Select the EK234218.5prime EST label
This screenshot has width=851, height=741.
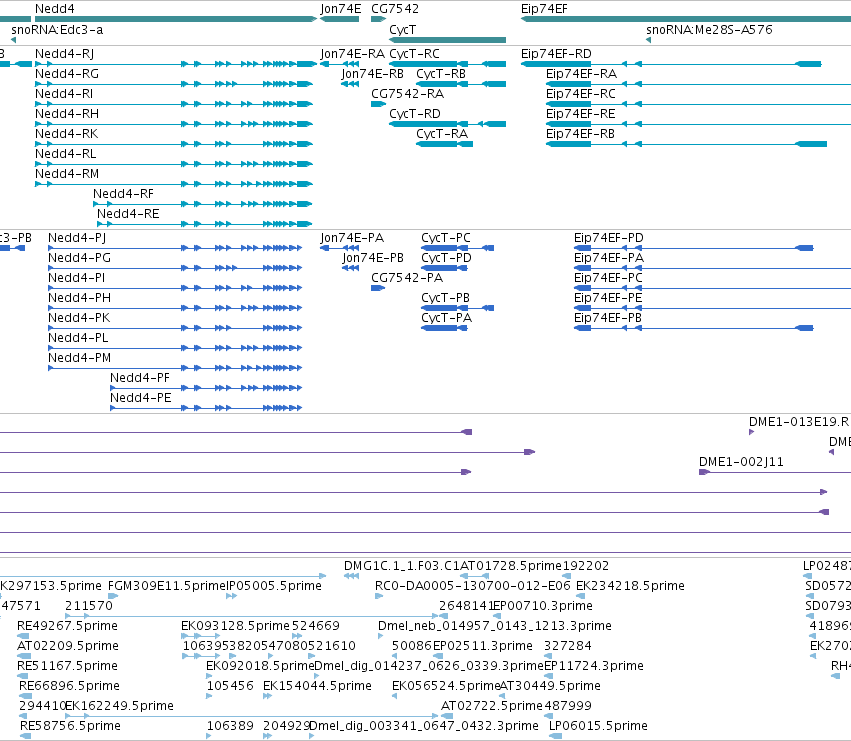coord(630,586)
